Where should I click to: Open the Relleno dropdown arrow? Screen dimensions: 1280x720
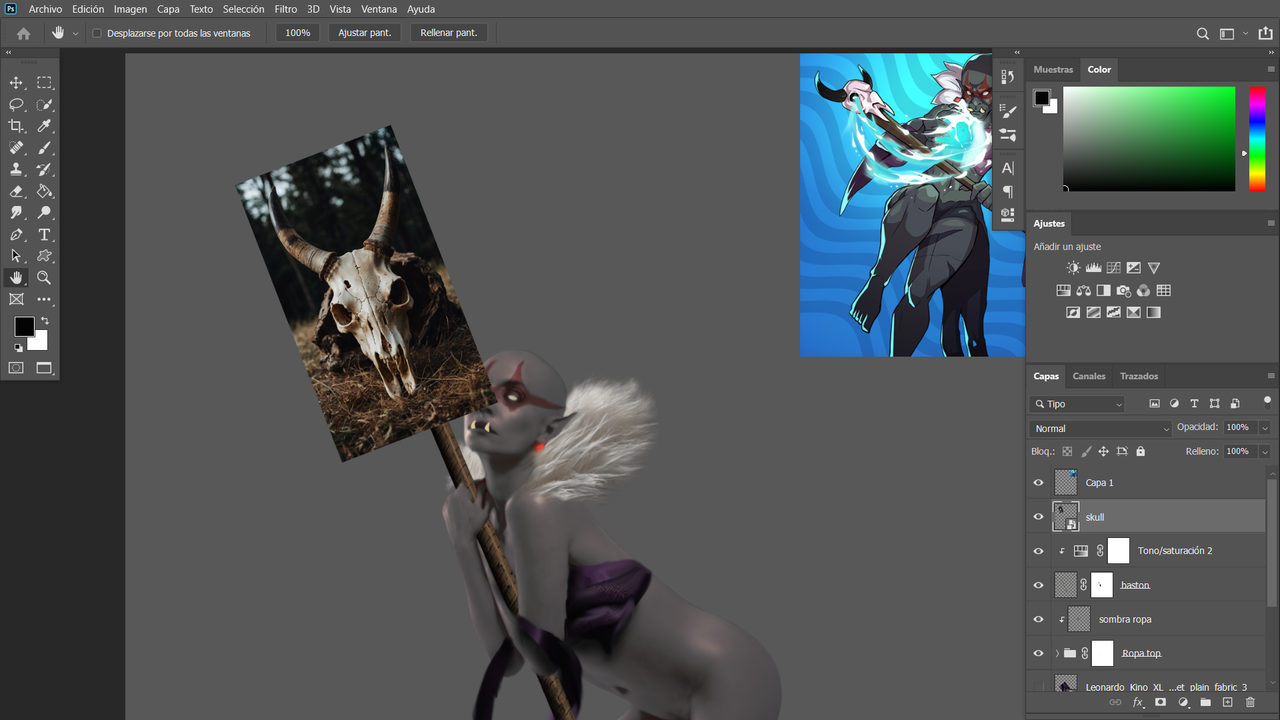[1265, 452]
